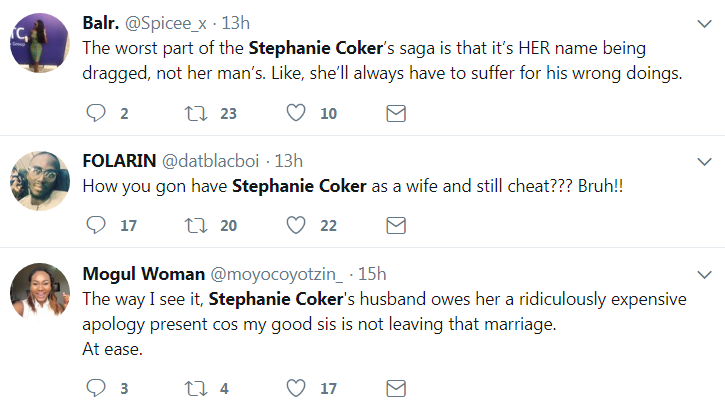725x405 pixels.
Task: Share FOLARIN's tweet by message
Action: [x=395, y=226]
